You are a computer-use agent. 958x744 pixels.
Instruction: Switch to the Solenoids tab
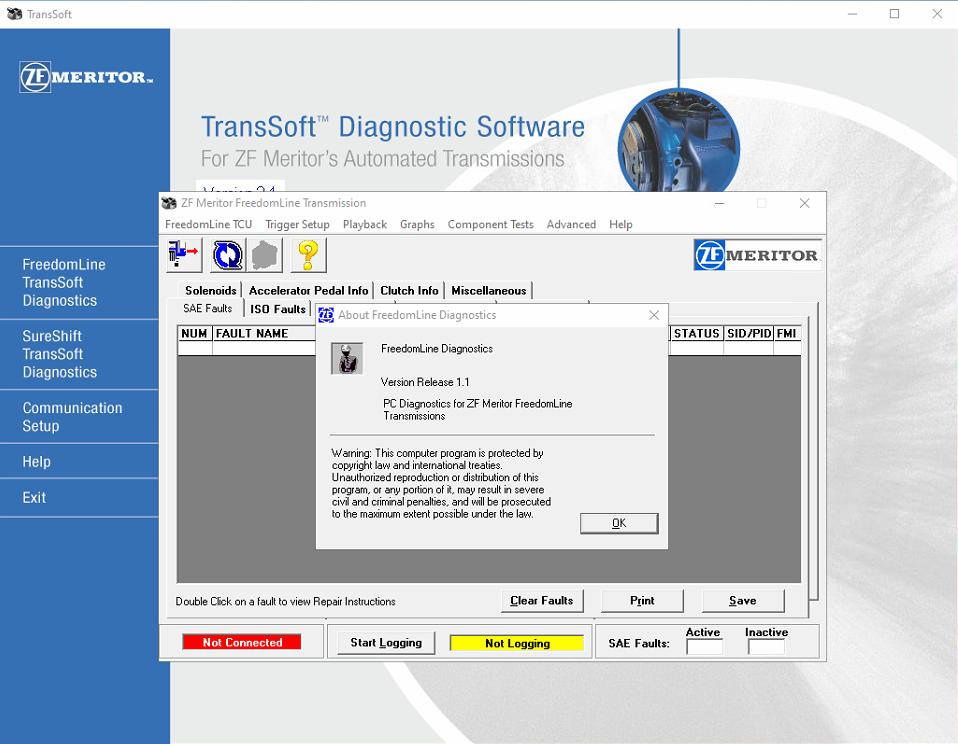click(x=209, y=290)
